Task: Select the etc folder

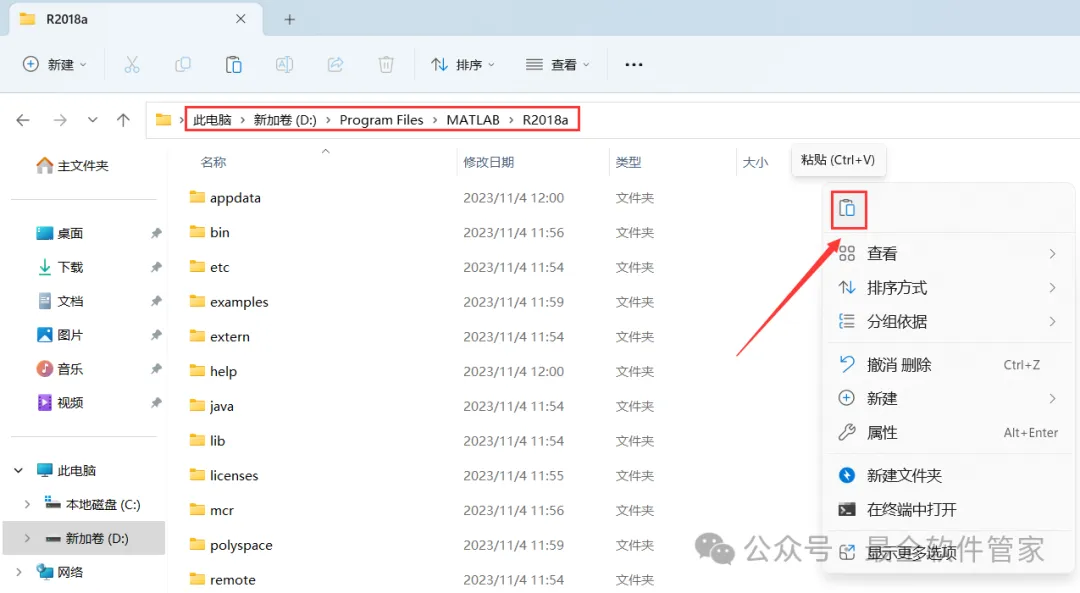Action: coord(209,267)
